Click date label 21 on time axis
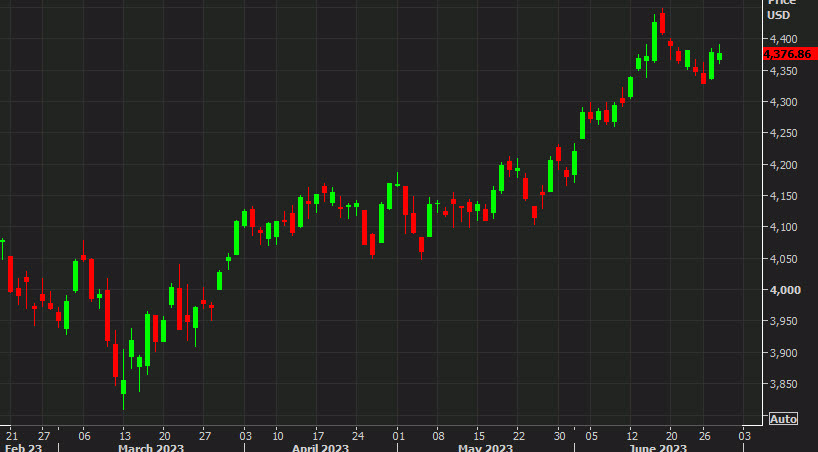Viewport: 818px width, 452px height. pyautogui.click(x=11, y=436)
